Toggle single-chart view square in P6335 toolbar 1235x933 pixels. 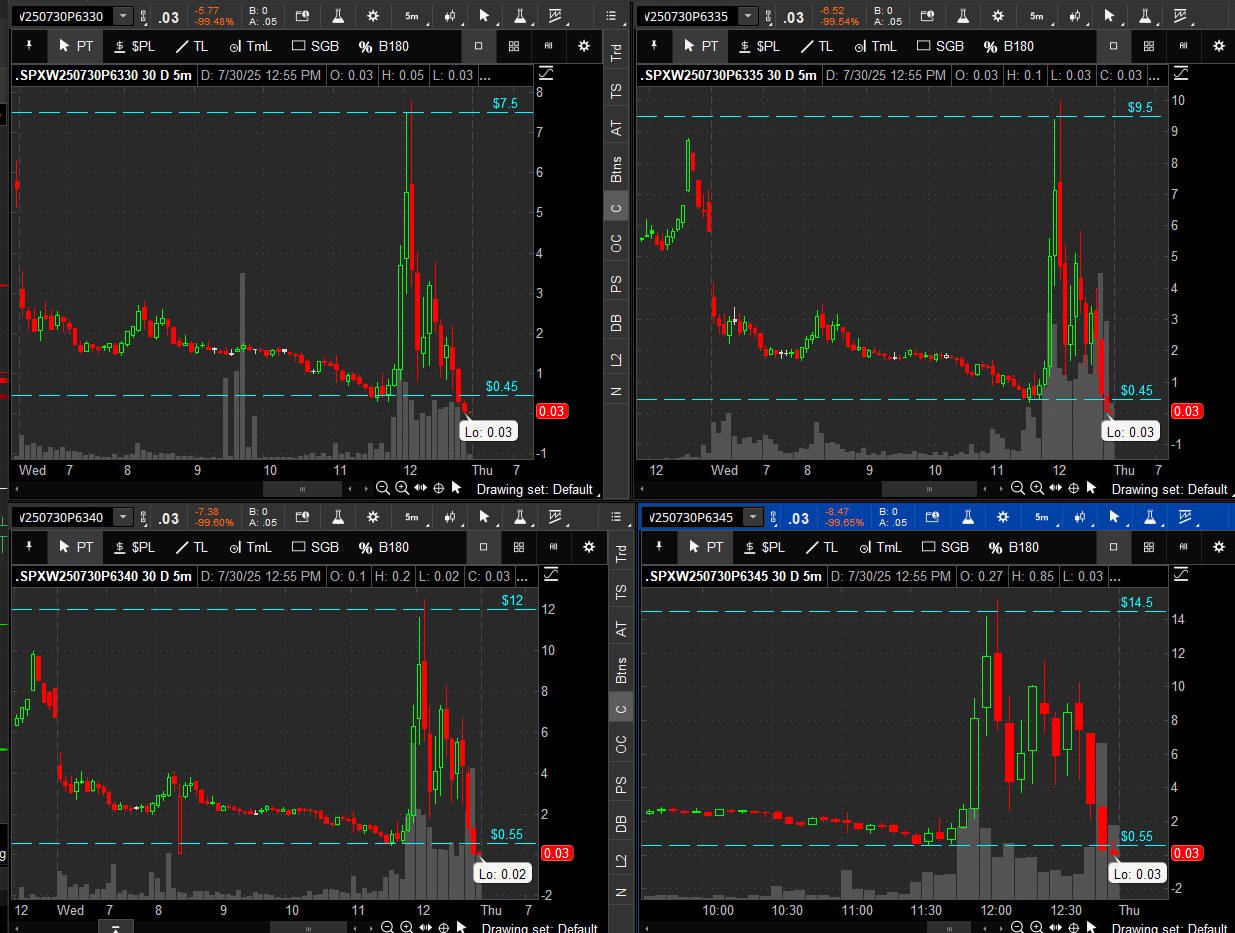coord(1113,46)
